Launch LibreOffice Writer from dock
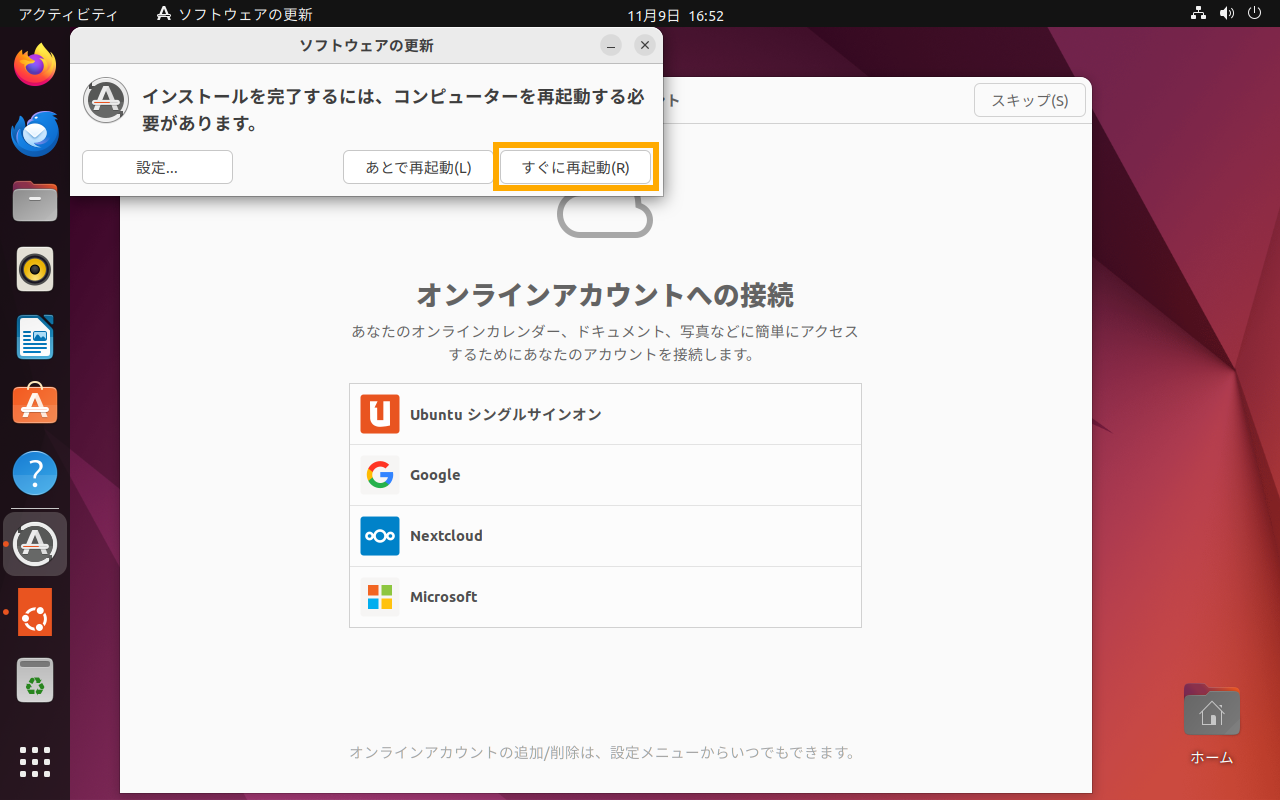This screenshot has height=800, width=1280. pos(35,337)
